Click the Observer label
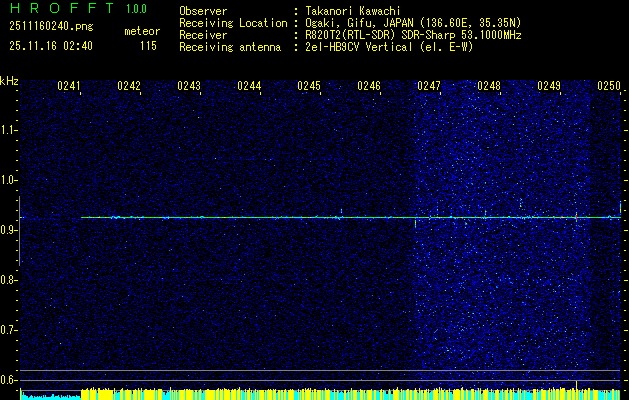The image size is (629, 400). coord(203,11)
